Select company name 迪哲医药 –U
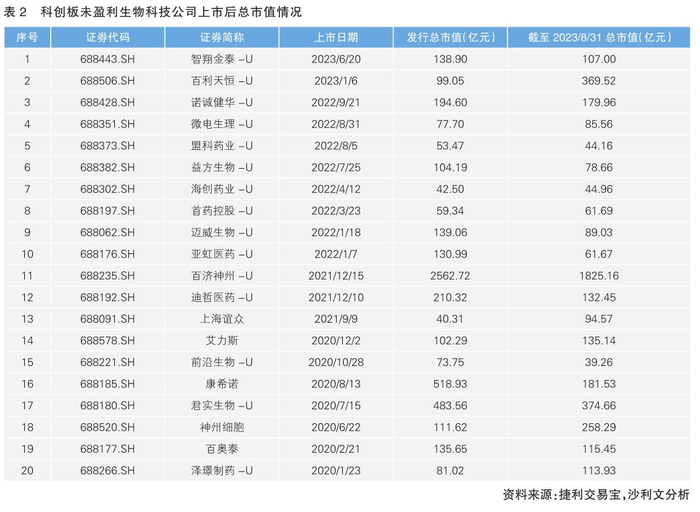The image size is (700, 512). pyautogui.click(x=222, y=297)
